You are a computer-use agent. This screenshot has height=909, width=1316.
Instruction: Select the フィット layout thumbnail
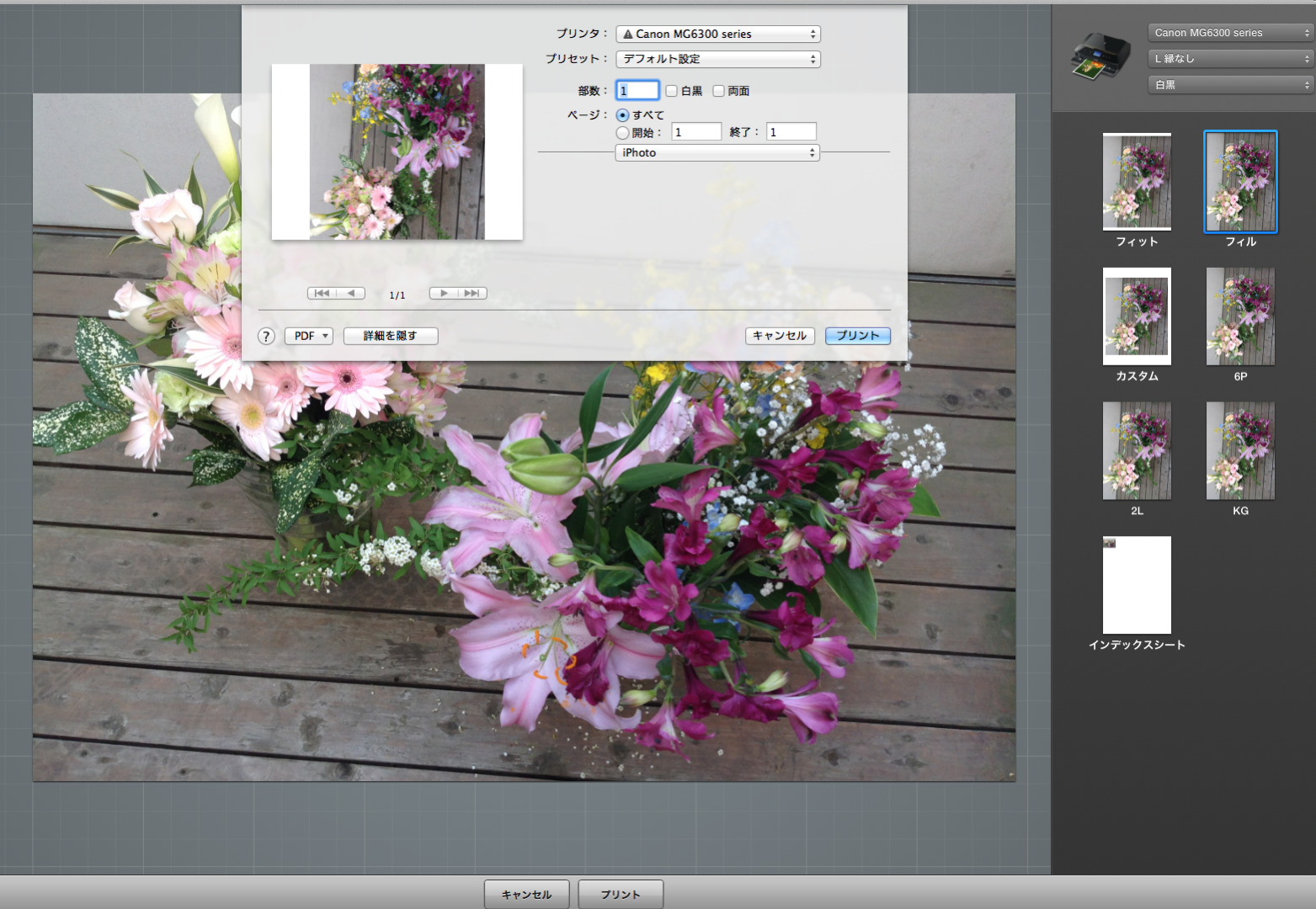[1137, 182]
